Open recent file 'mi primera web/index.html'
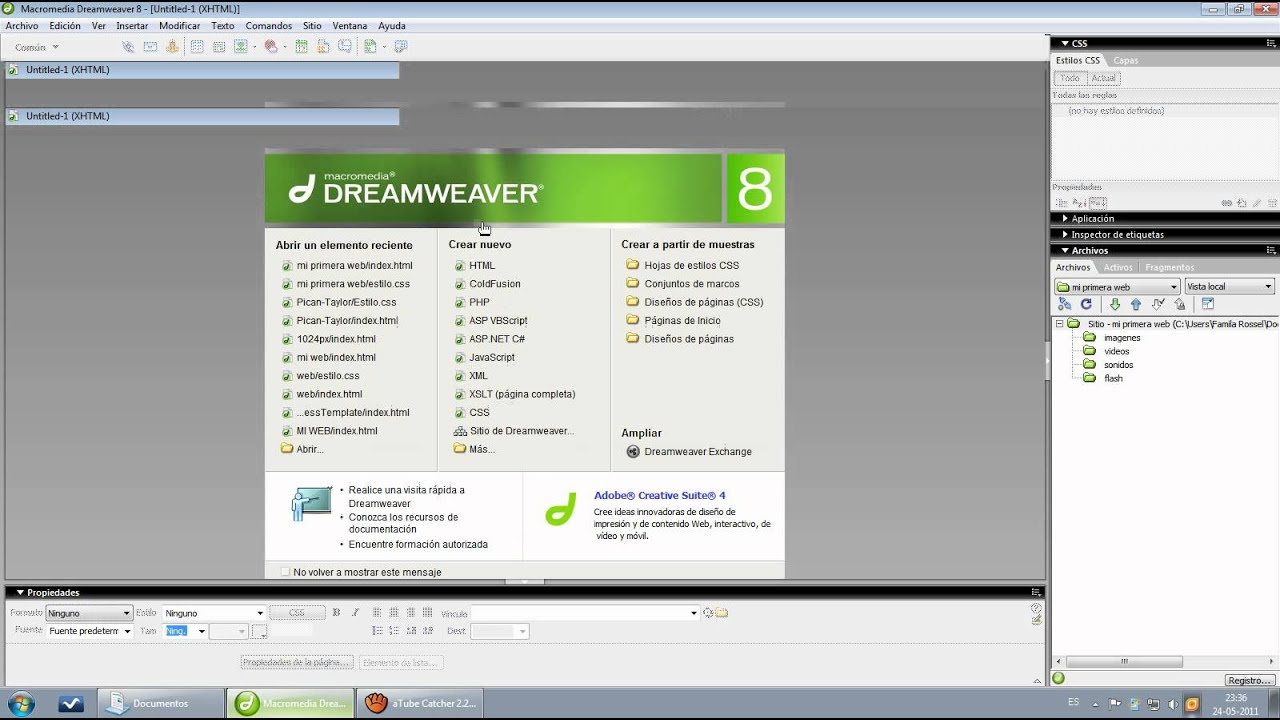1280x720 pixels. [x=354, y=266]
